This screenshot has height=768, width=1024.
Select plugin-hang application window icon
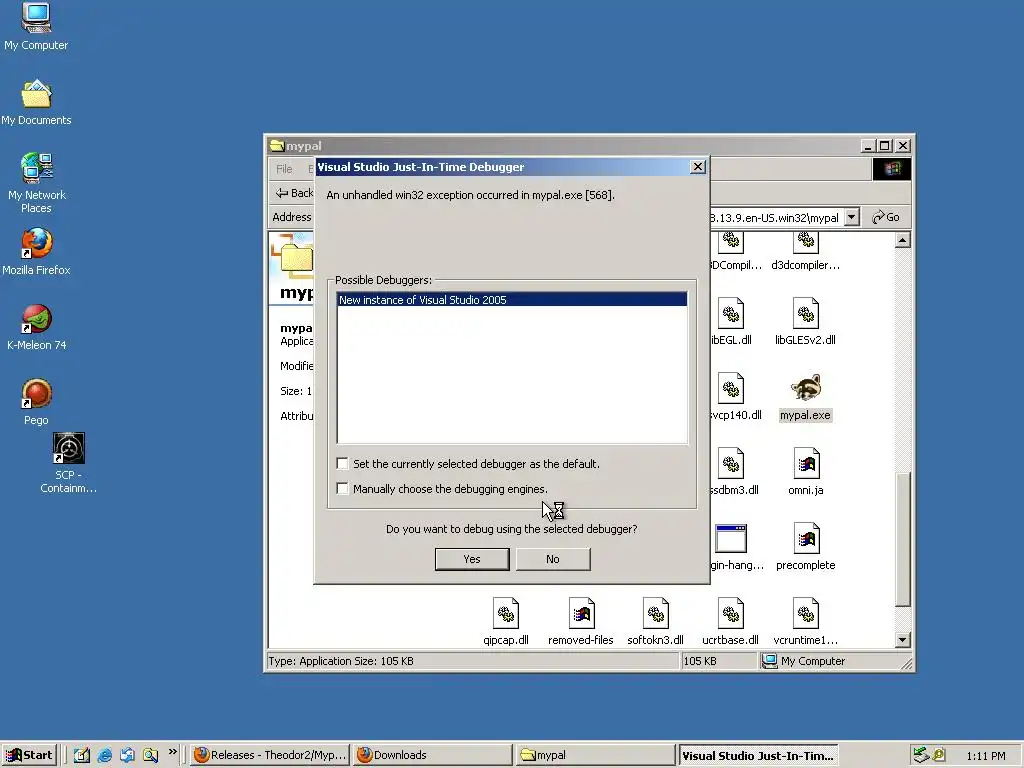(731, 539)
